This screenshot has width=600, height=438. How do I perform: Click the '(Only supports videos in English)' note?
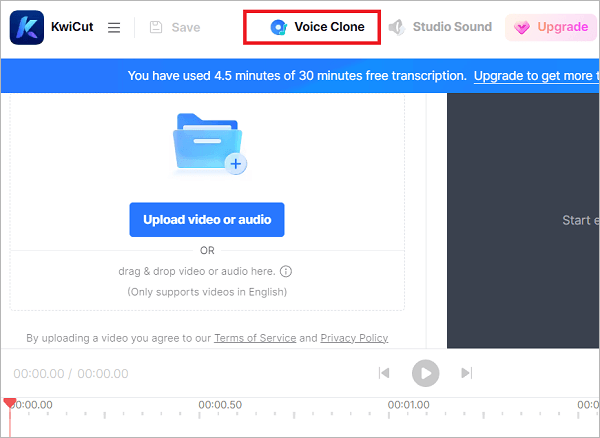point(207,292)
